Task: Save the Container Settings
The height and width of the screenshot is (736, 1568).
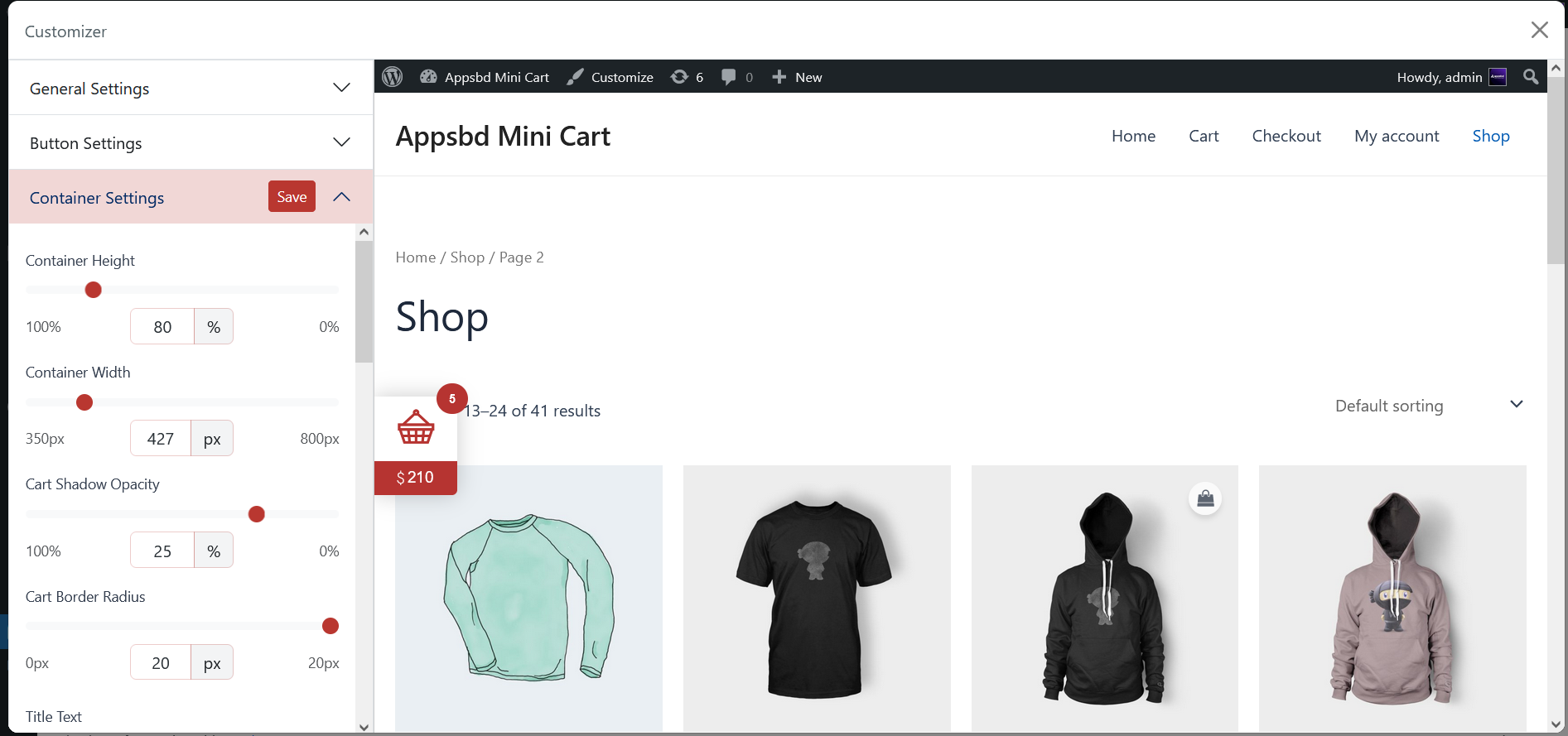Action: [x=292, y=196]
